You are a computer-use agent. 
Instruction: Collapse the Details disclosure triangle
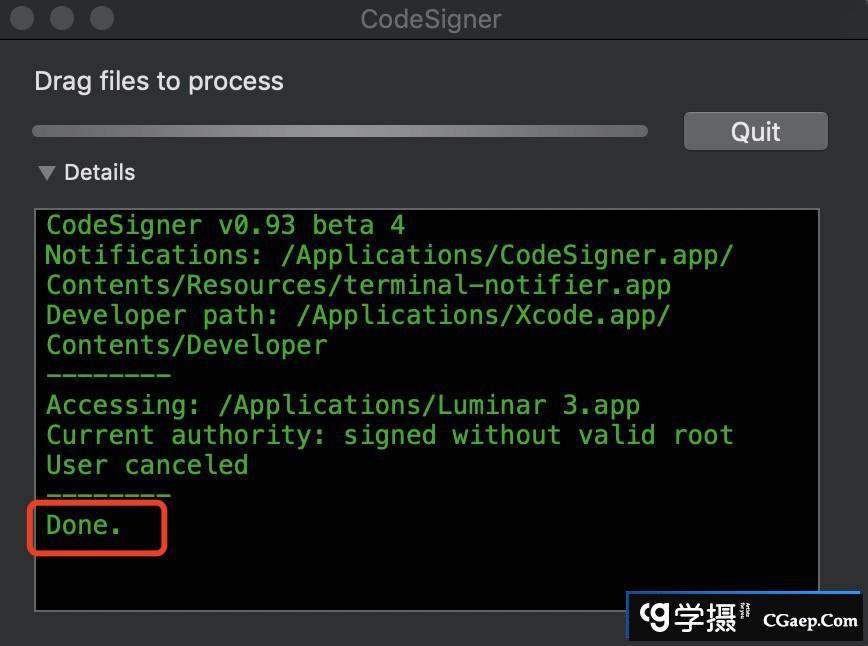pyautogui.click(x=46, y=173)
